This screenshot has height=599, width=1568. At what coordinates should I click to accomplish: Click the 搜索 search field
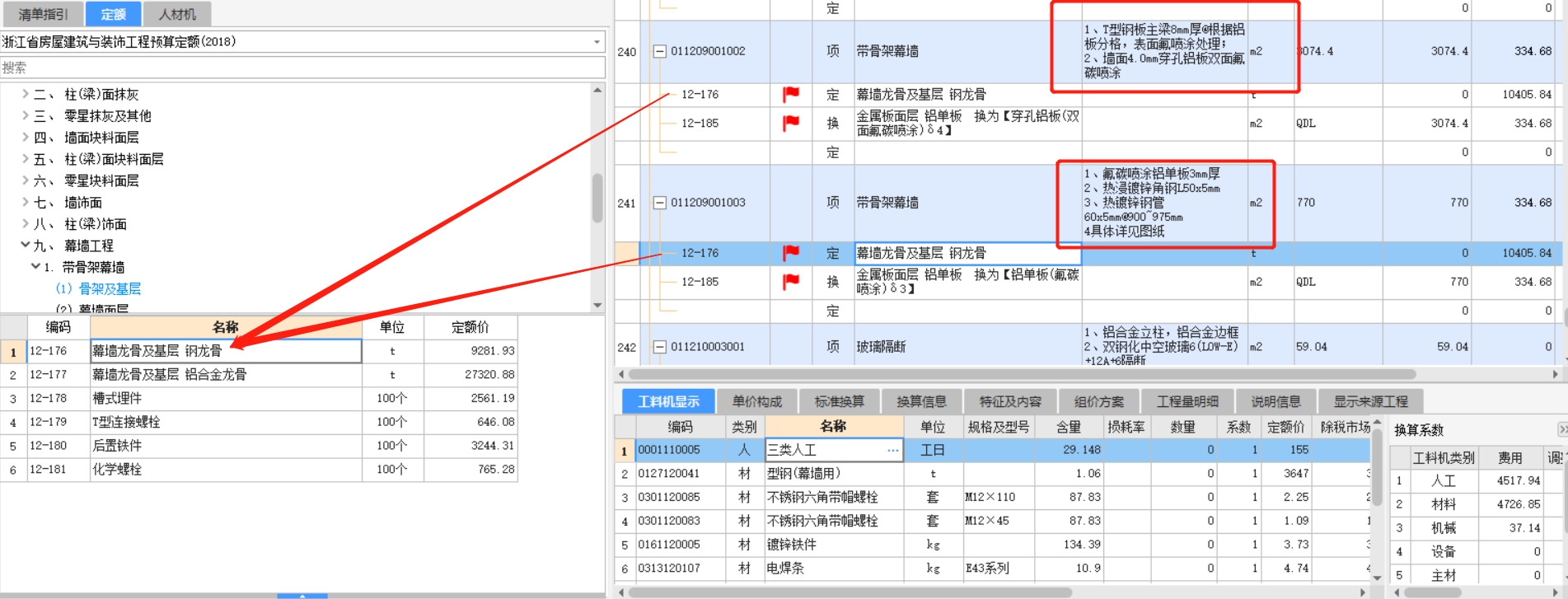[302, 68]
